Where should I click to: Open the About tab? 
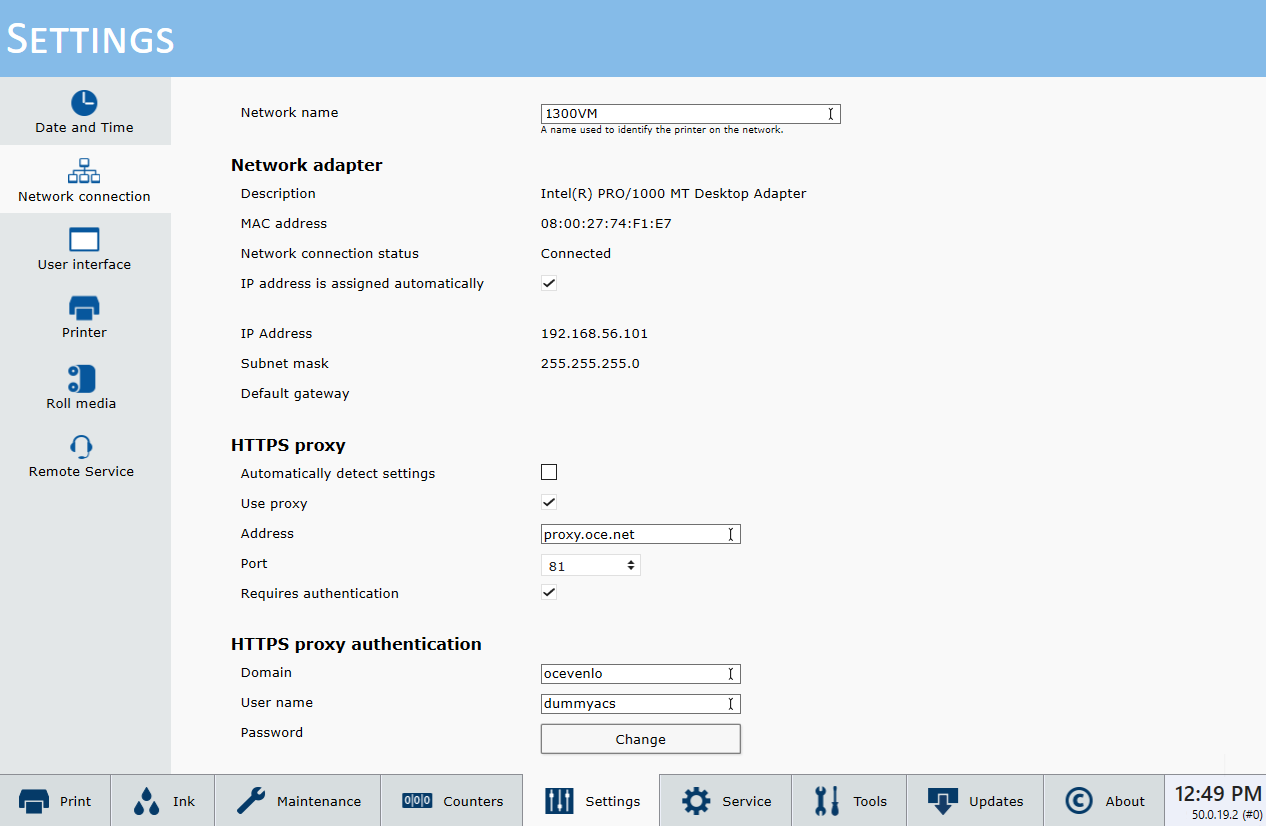[x=1104, y=801]
